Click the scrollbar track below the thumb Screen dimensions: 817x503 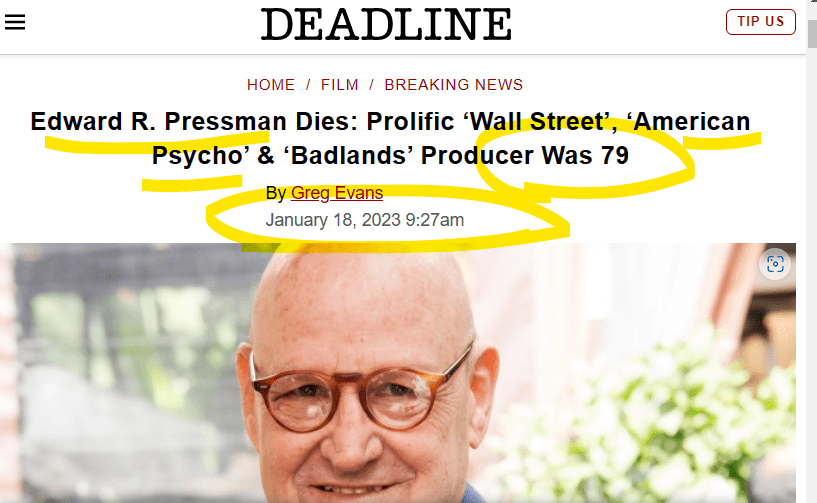[811, 300]
